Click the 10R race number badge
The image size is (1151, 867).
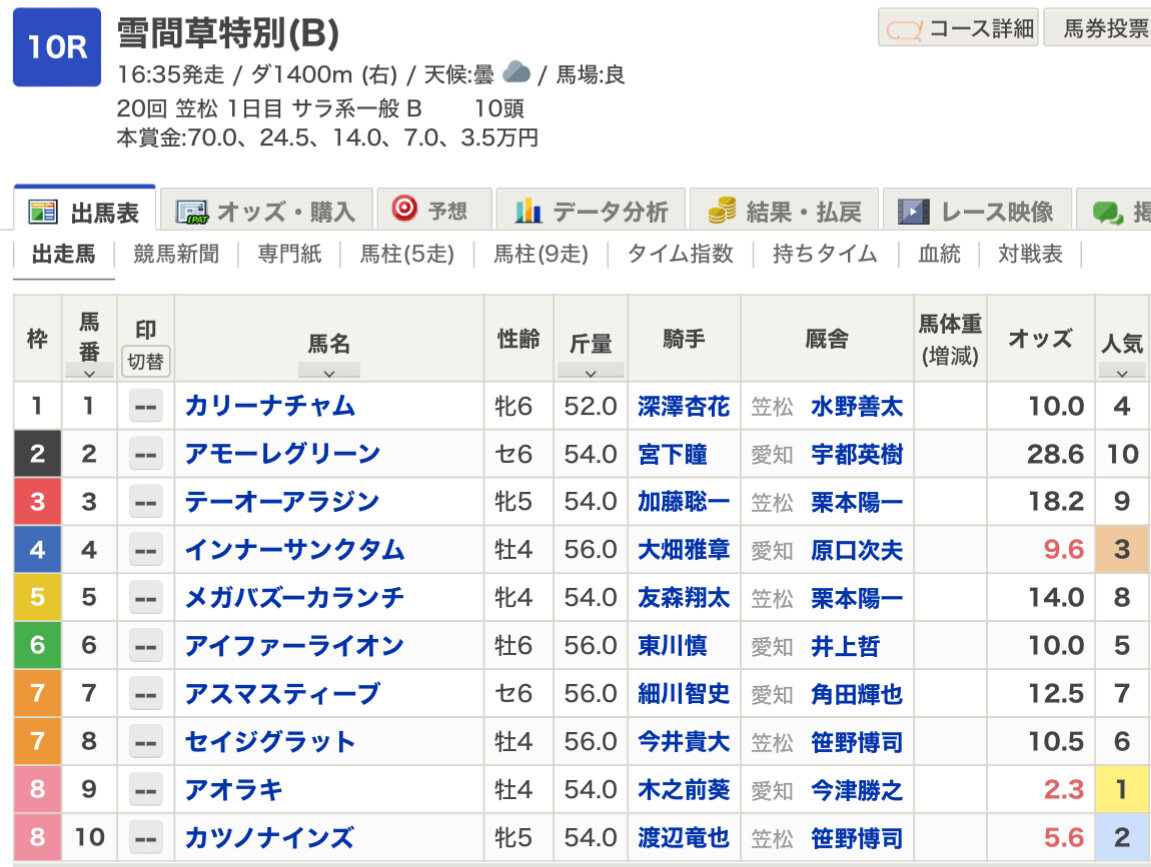57,47
